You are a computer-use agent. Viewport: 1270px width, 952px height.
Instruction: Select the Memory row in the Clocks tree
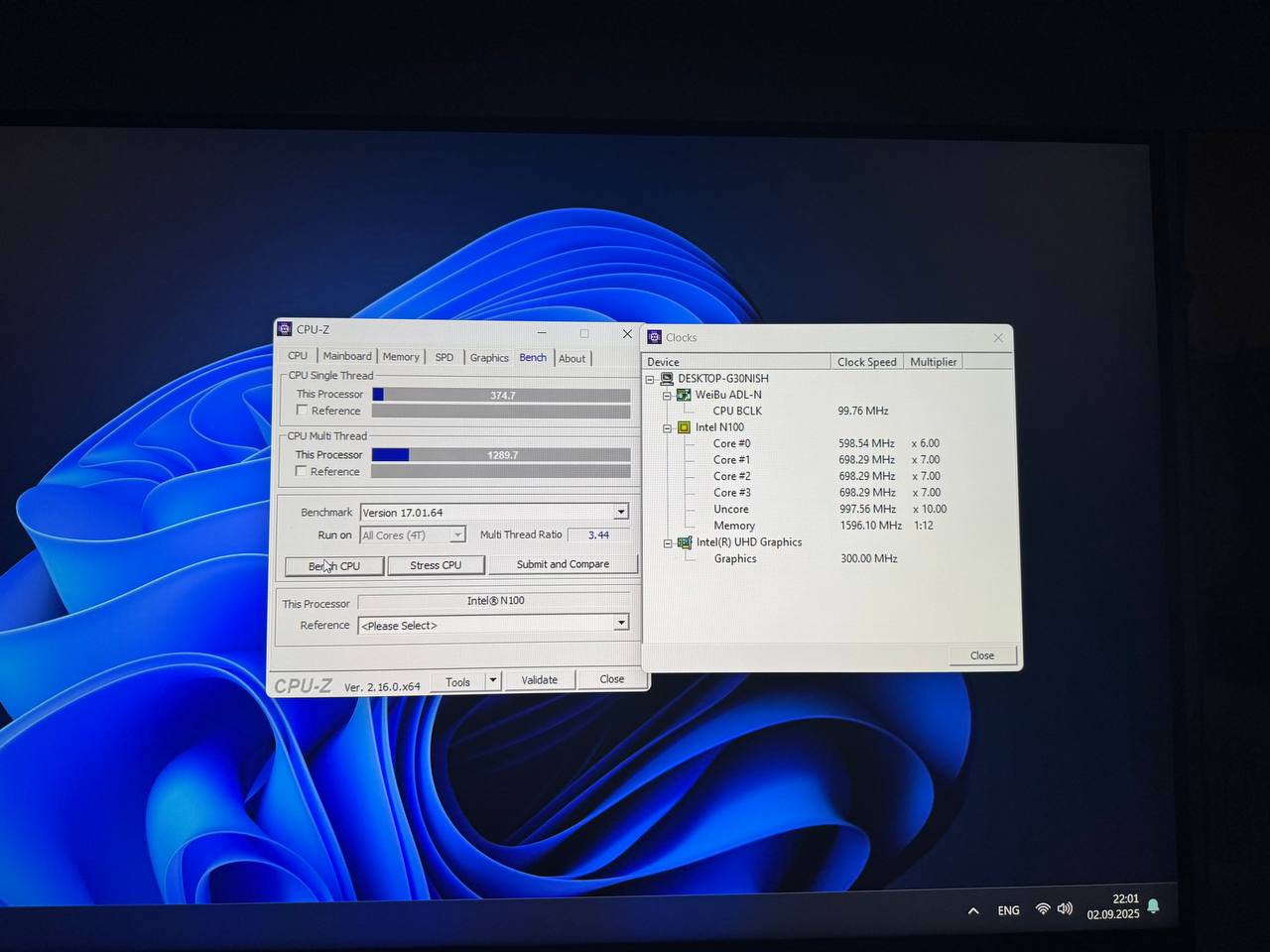[x=734, y=526]
